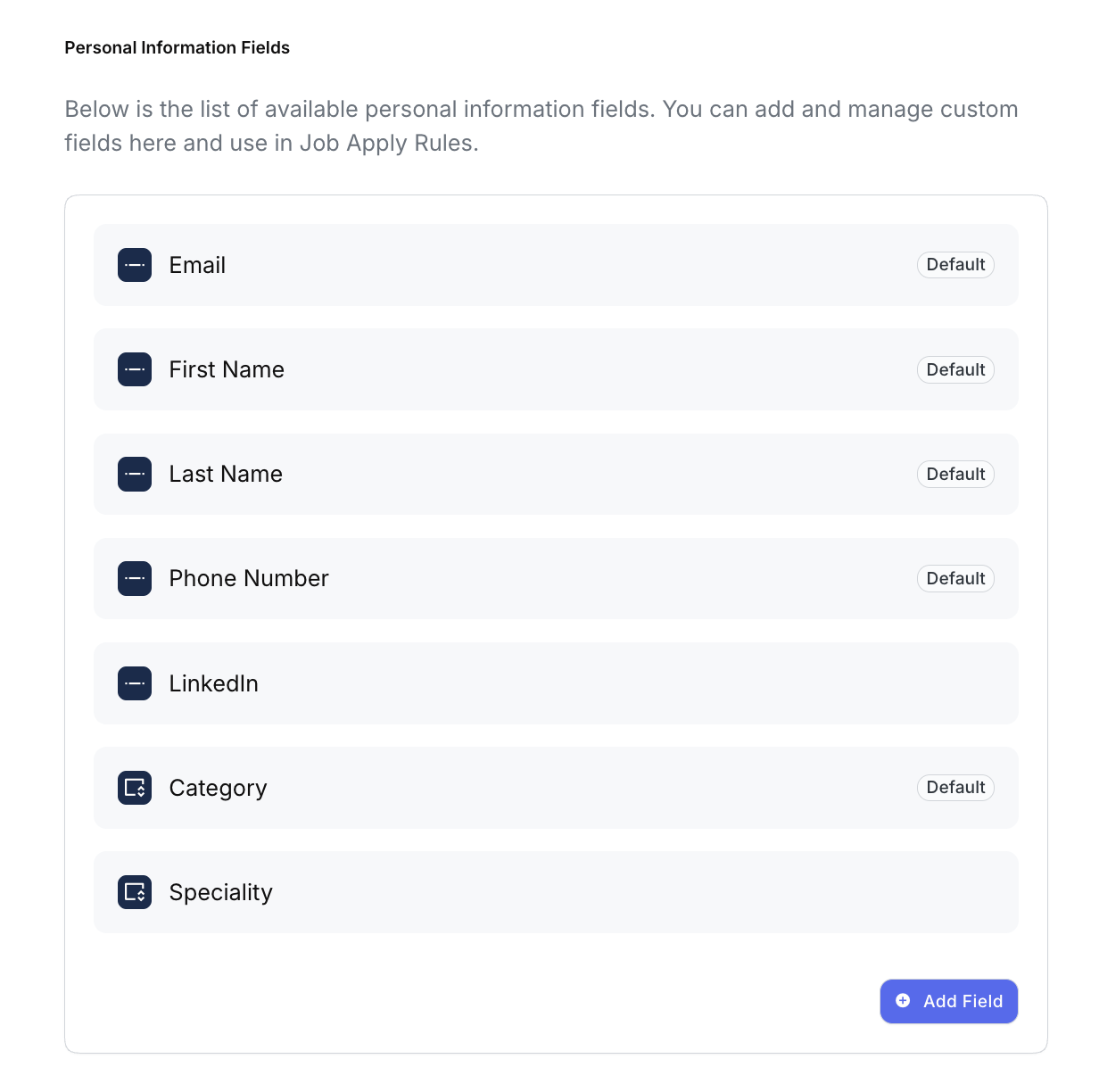Viewport: 1099px width, 1092px height.
Task: Click the text field icon beside Last Name
Action: (135, 474)
